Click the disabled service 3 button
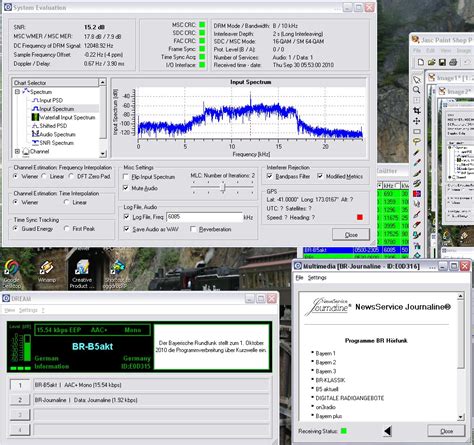 tap(20, 415)
